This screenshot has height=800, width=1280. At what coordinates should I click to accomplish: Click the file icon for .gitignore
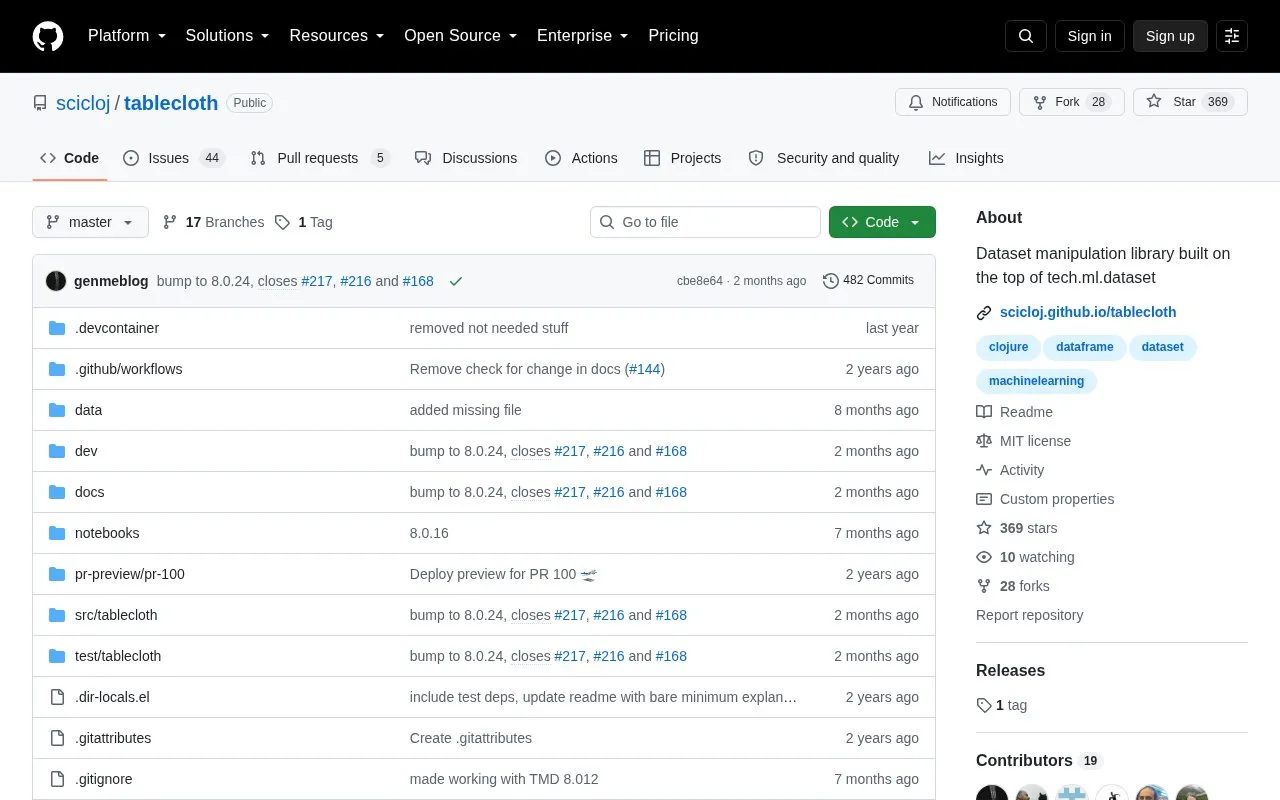coord(57,779)
